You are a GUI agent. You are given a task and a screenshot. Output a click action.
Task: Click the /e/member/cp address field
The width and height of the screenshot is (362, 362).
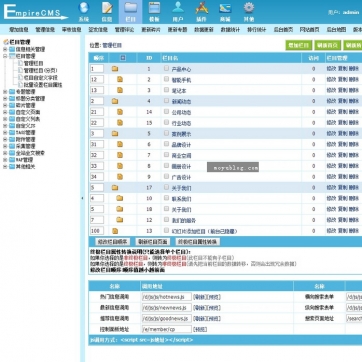point(167,329)
